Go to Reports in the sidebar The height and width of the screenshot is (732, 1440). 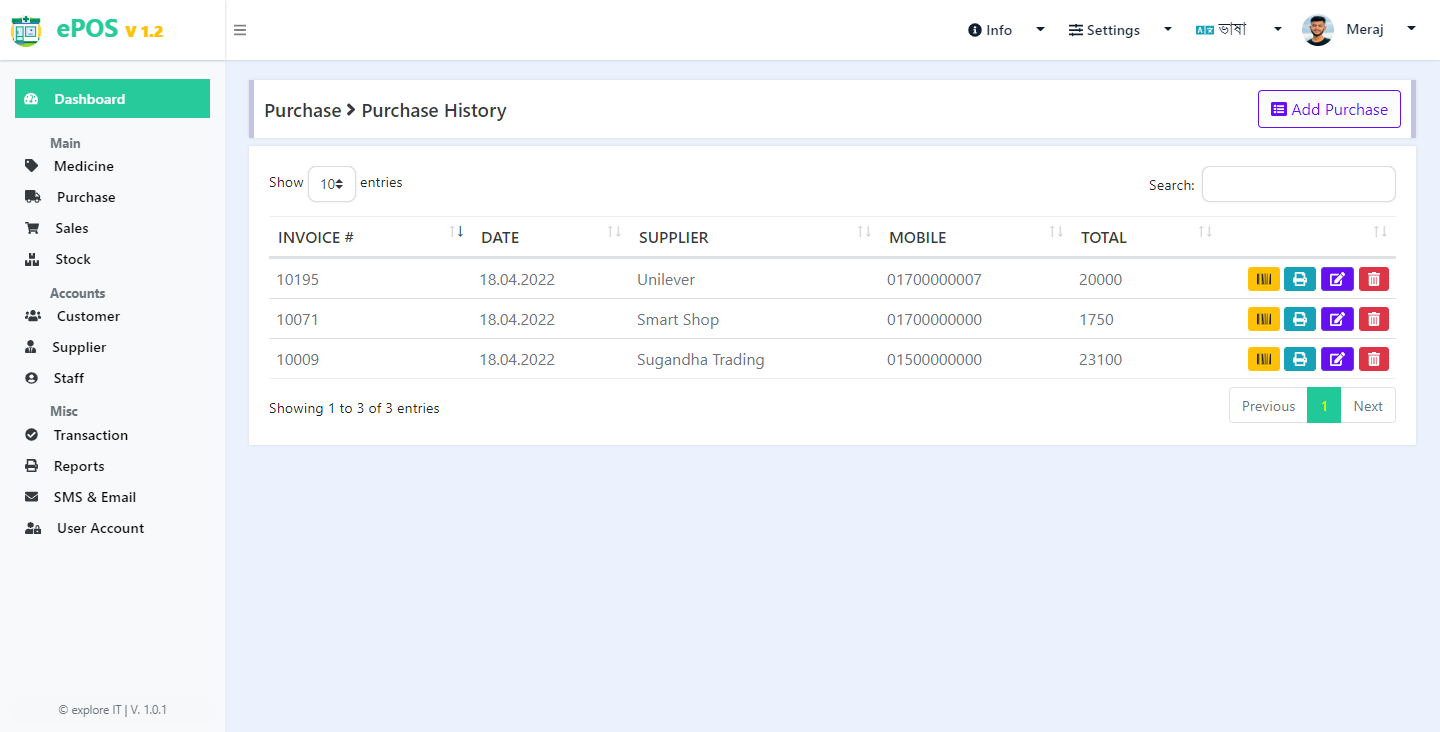[79, 466]
